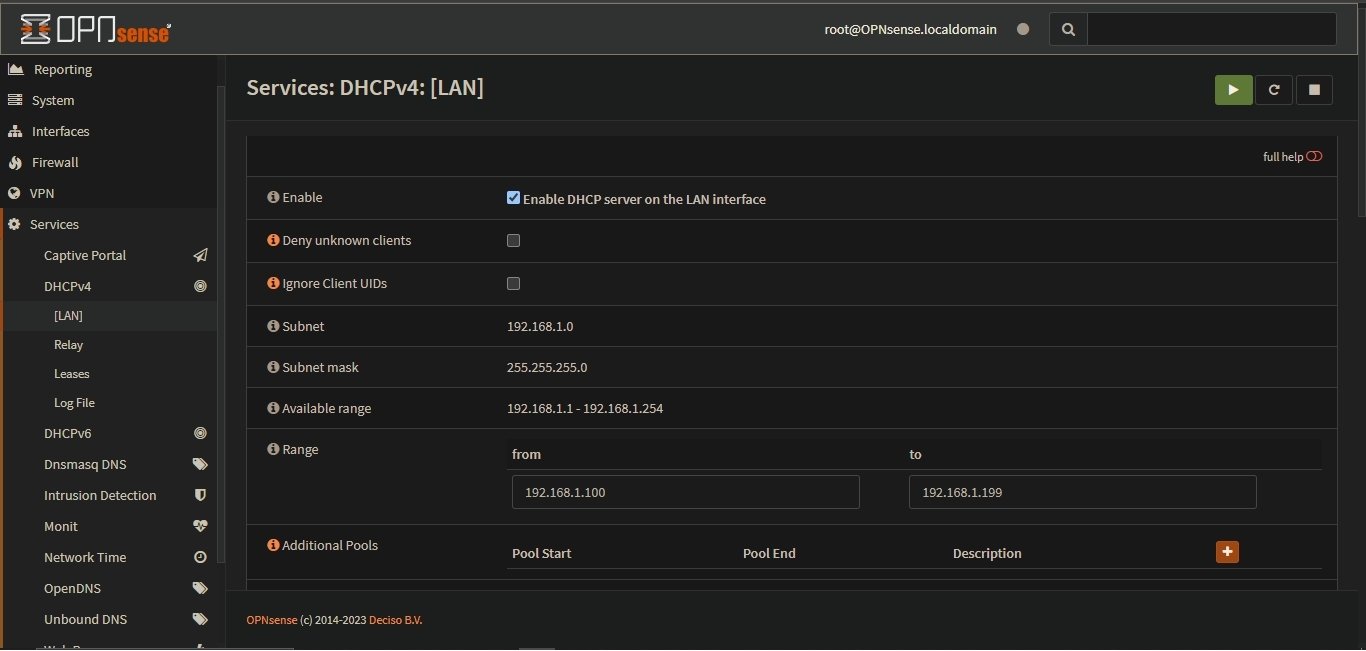The width and height of the screenshot is (1366, 651).
Task: Click the Intrusion Detection shield icon
Action: (200, 495)
